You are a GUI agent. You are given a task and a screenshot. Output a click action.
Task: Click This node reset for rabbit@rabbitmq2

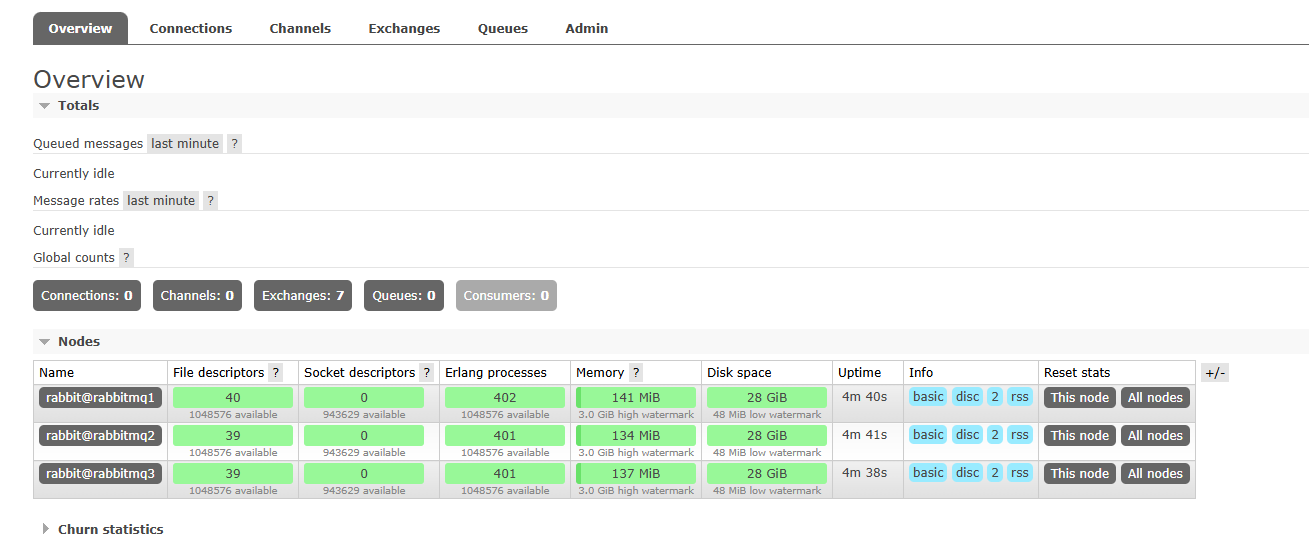tap(1079, 435)
